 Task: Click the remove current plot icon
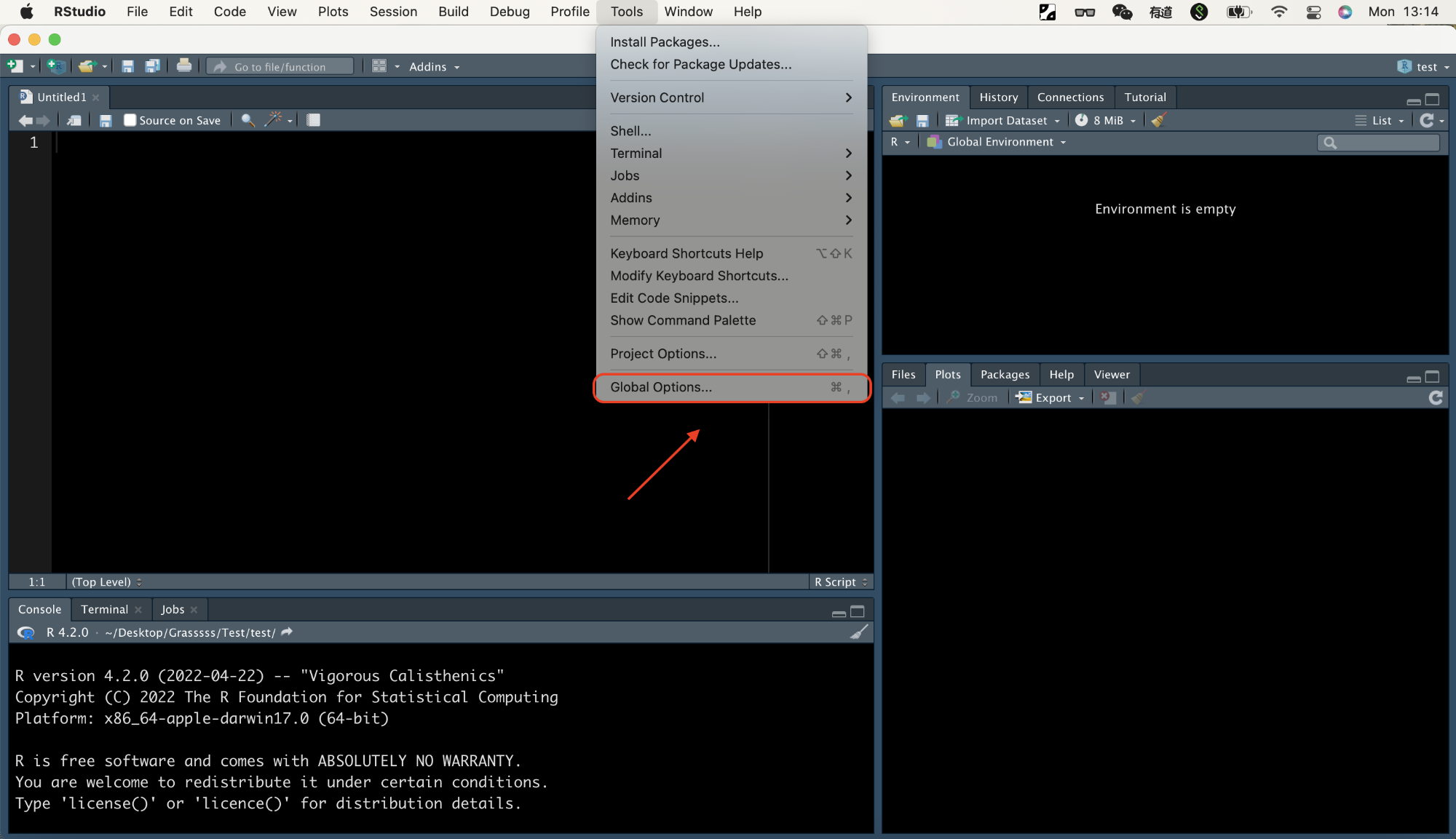[1107, 397]
